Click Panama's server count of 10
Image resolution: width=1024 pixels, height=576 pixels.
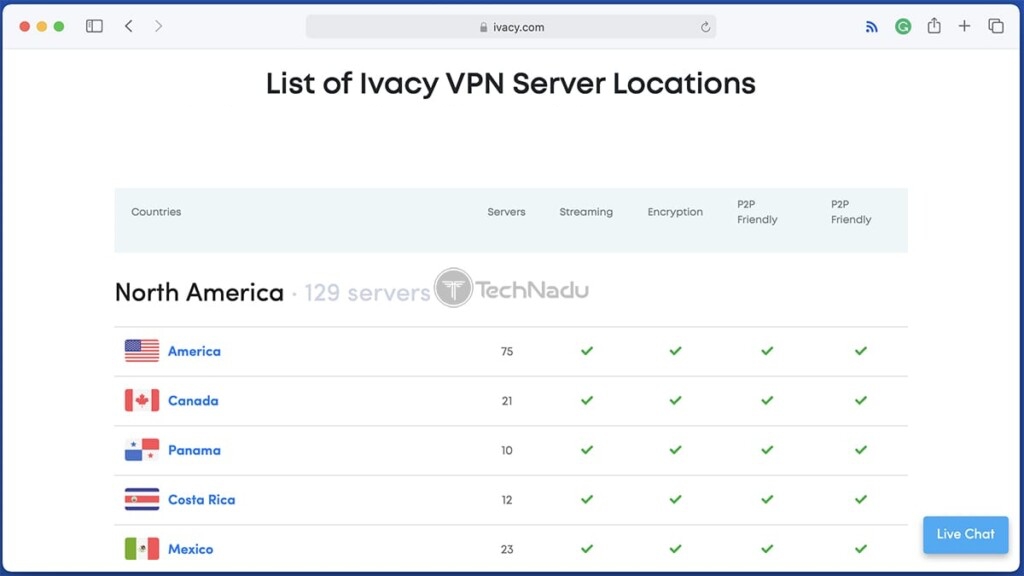click(x=507, y=451)
